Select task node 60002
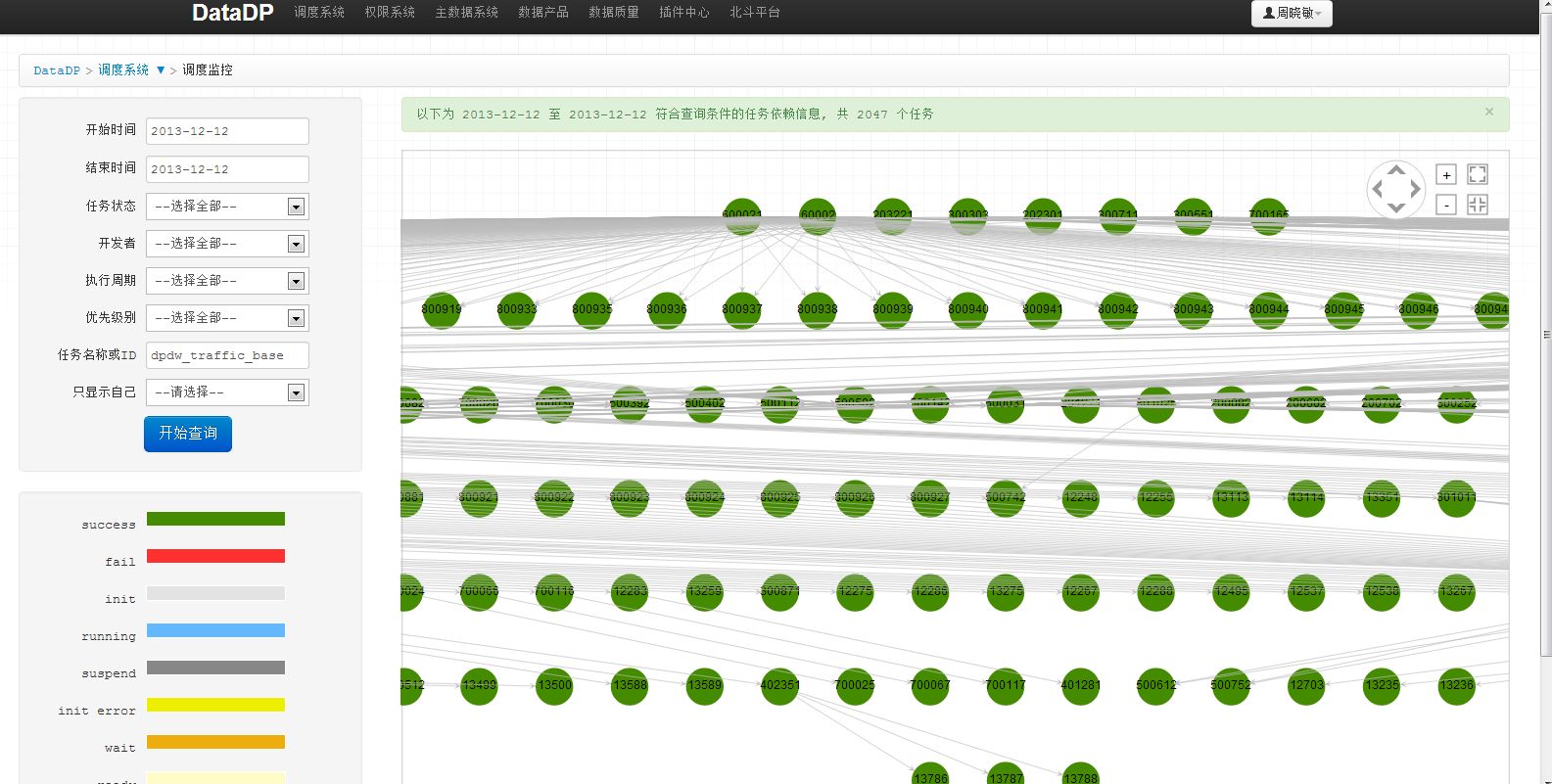The image size is (1552, 784). [818, 215]
